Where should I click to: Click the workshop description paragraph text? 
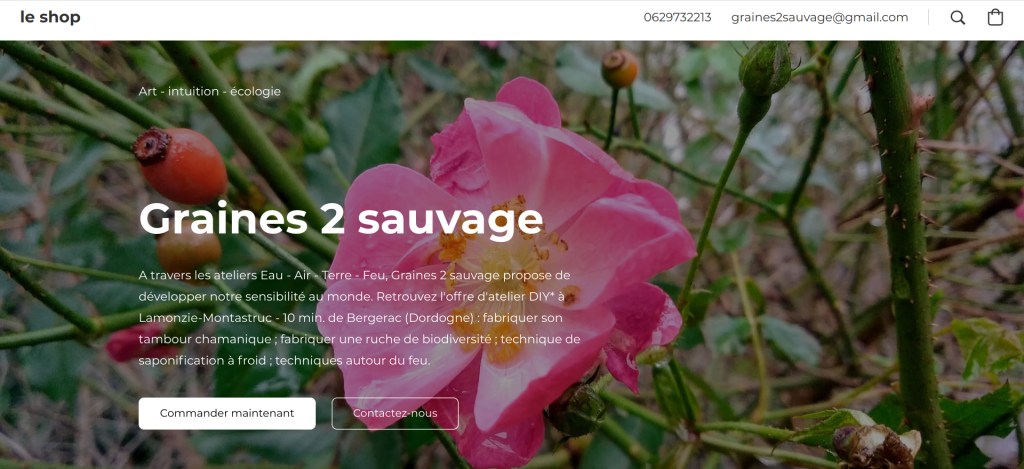359,317
